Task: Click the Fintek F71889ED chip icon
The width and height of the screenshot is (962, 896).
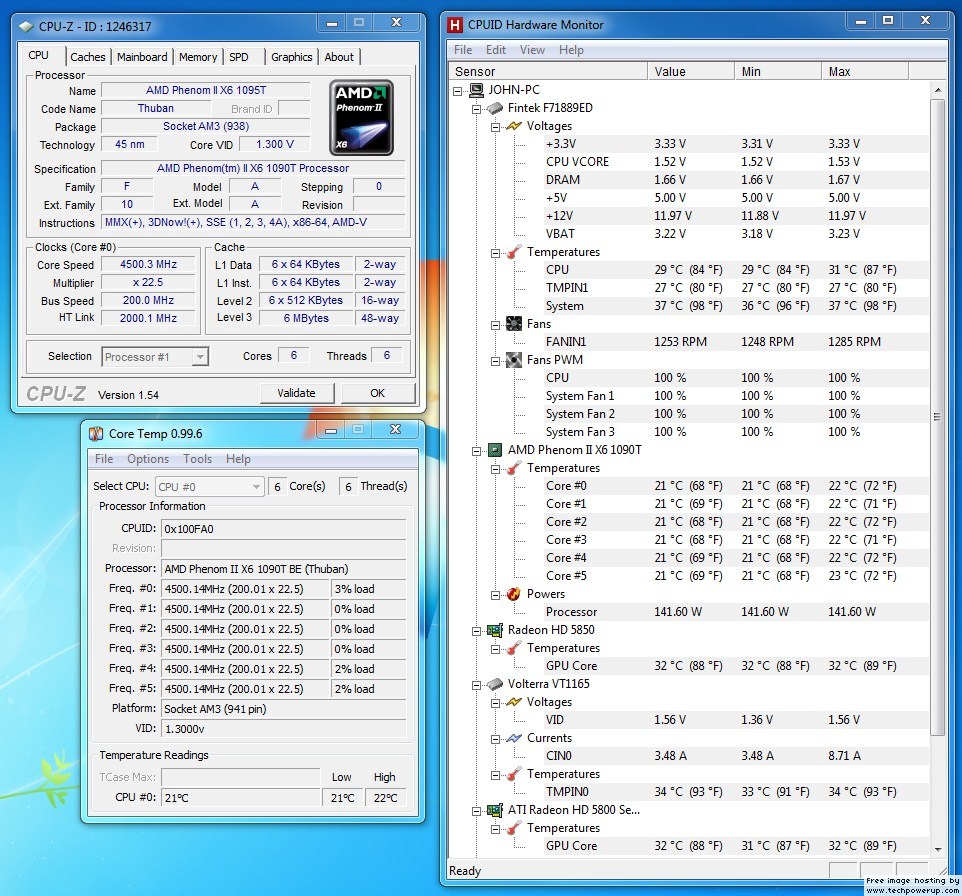Action: tap(495, 108)
